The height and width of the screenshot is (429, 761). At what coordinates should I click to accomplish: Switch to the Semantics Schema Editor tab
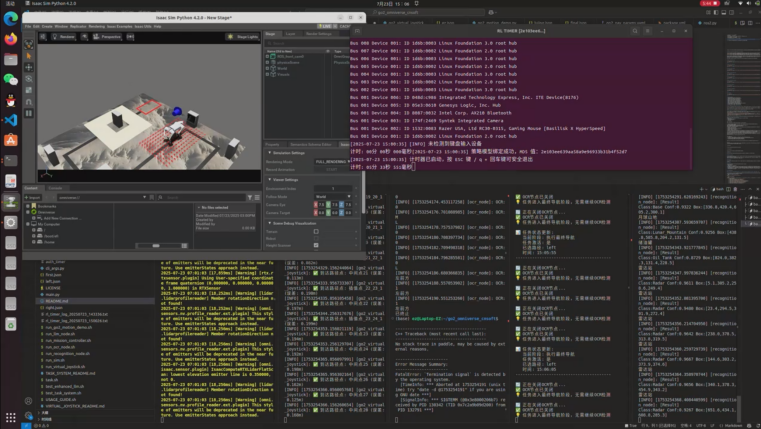point(311,144)
